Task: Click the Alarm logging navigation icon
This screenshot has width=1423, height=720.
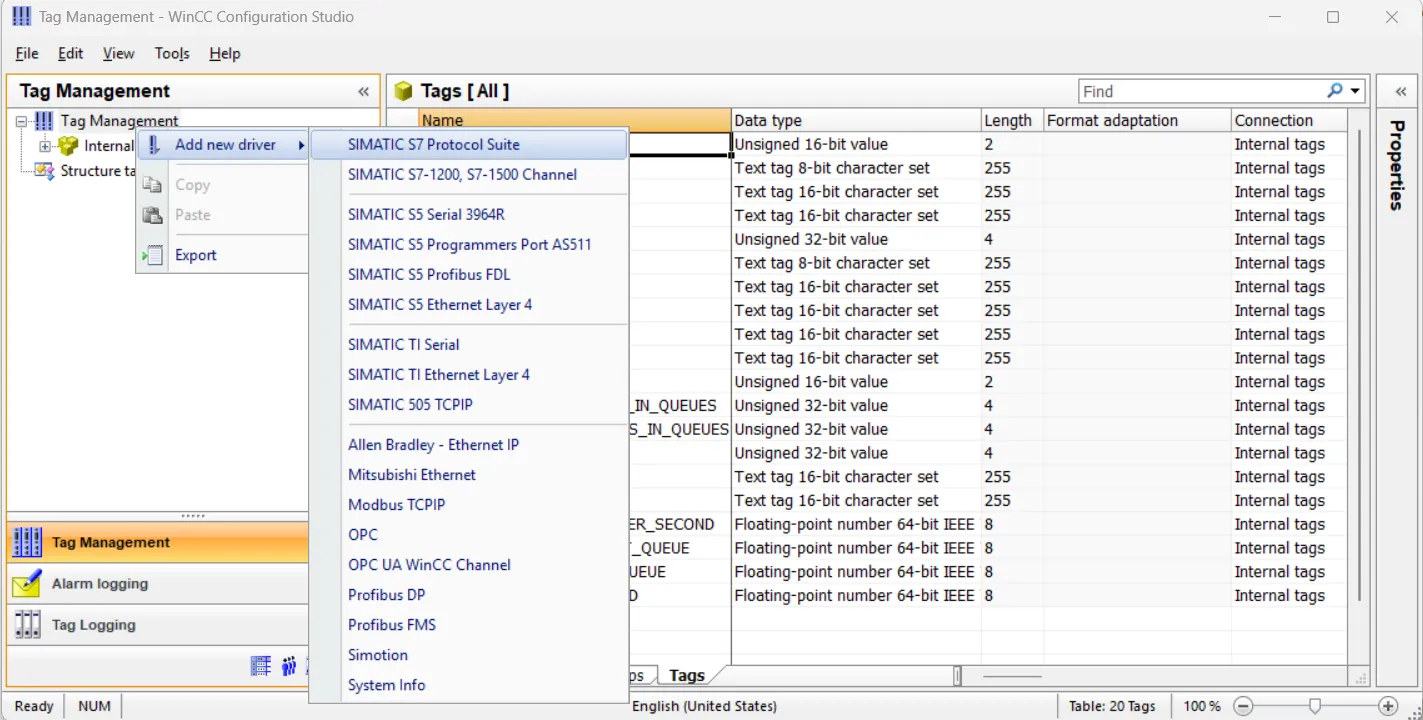Action: point(27,584)
